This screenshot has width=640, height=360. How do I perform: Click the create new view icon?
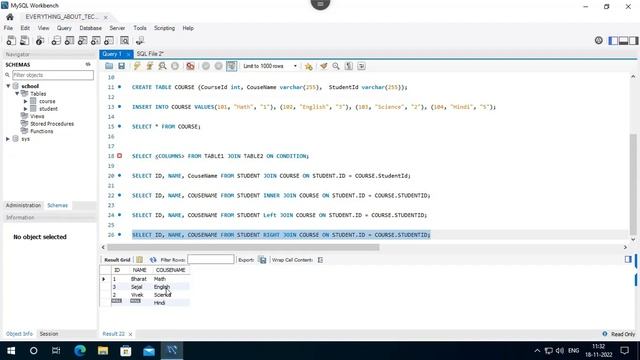pos(82,40)
